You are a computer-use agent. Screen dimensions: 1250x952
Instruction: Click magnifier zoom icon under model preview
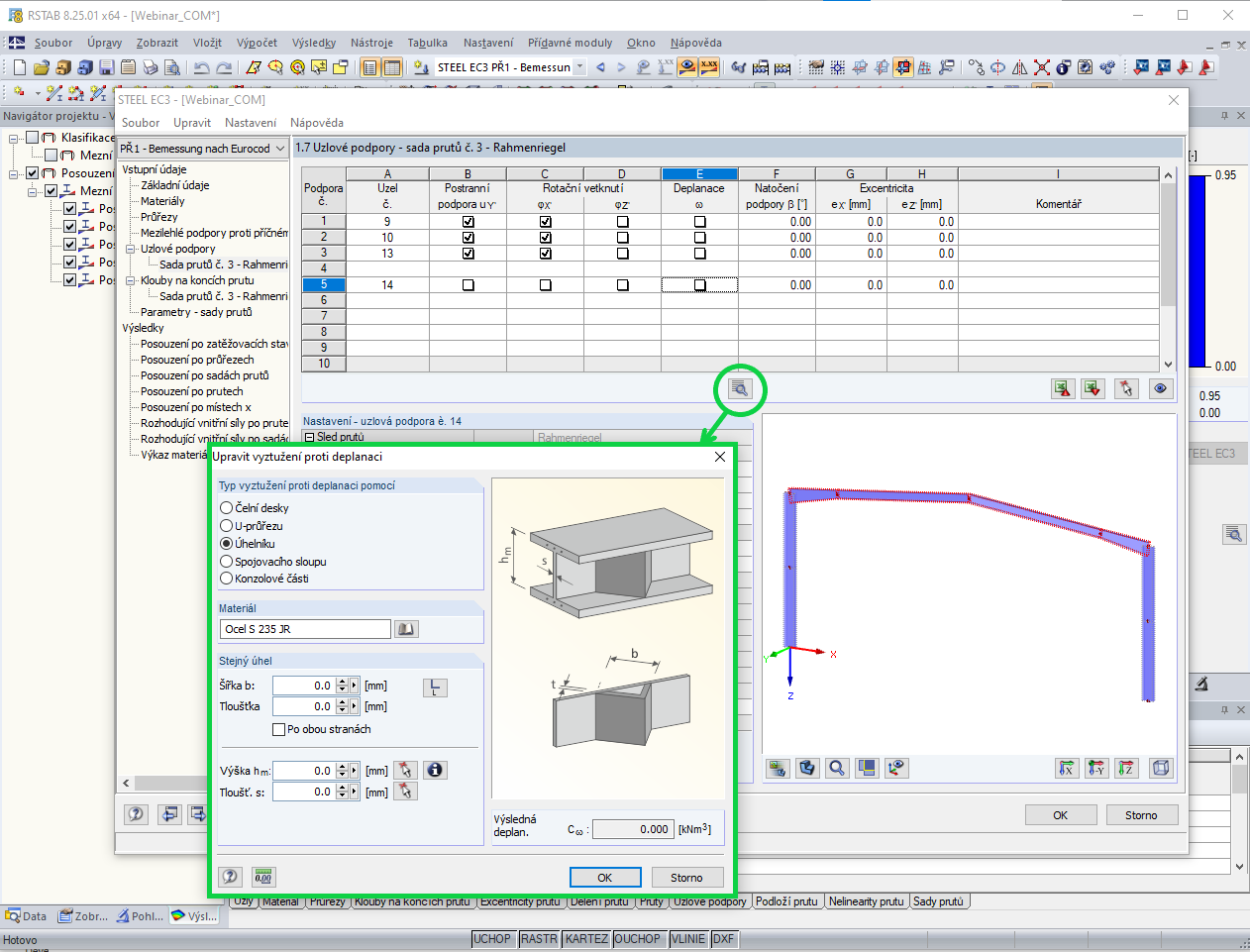click(x=837, y=768)
